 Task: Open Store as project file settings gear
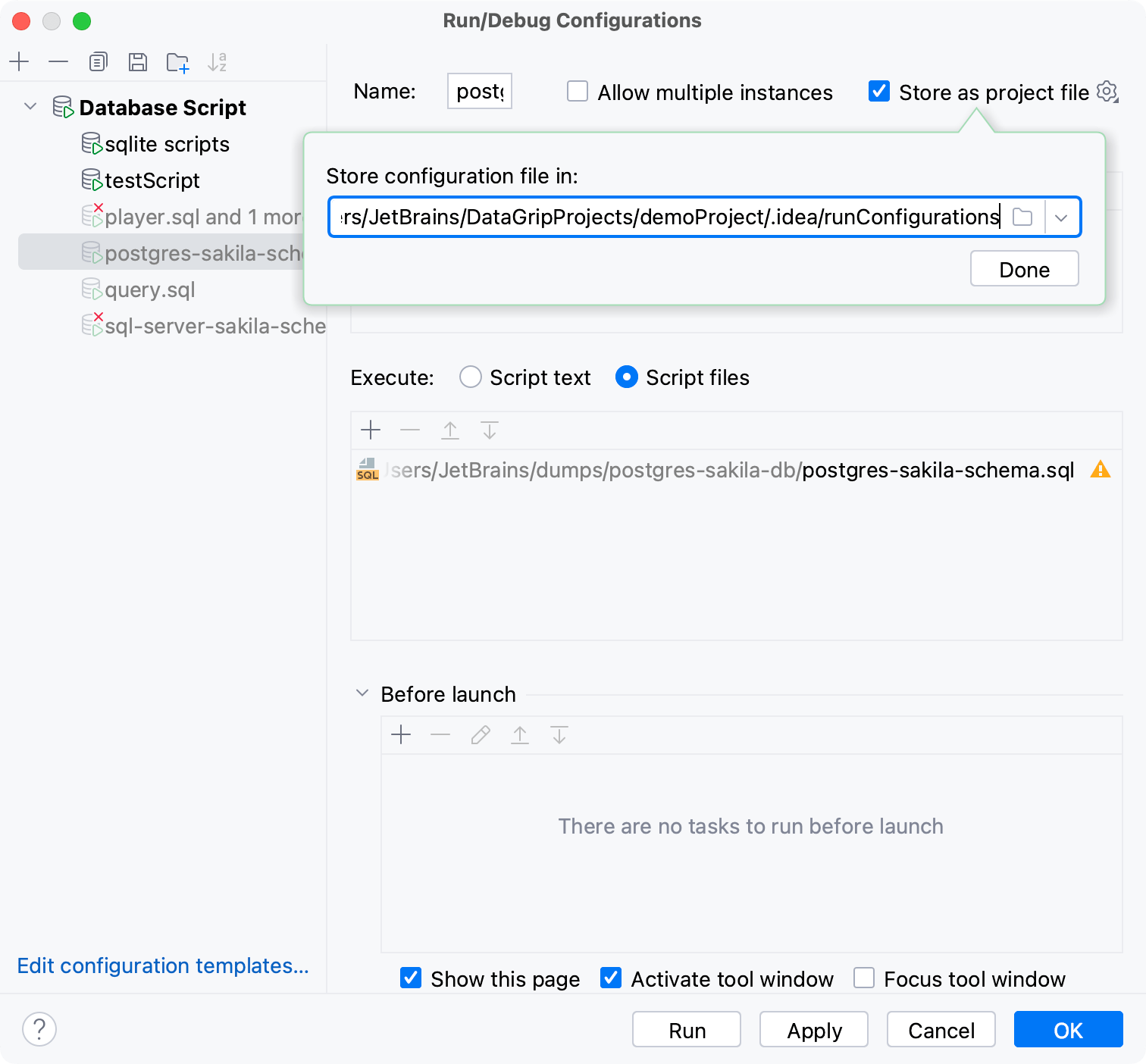(1107, 92)
